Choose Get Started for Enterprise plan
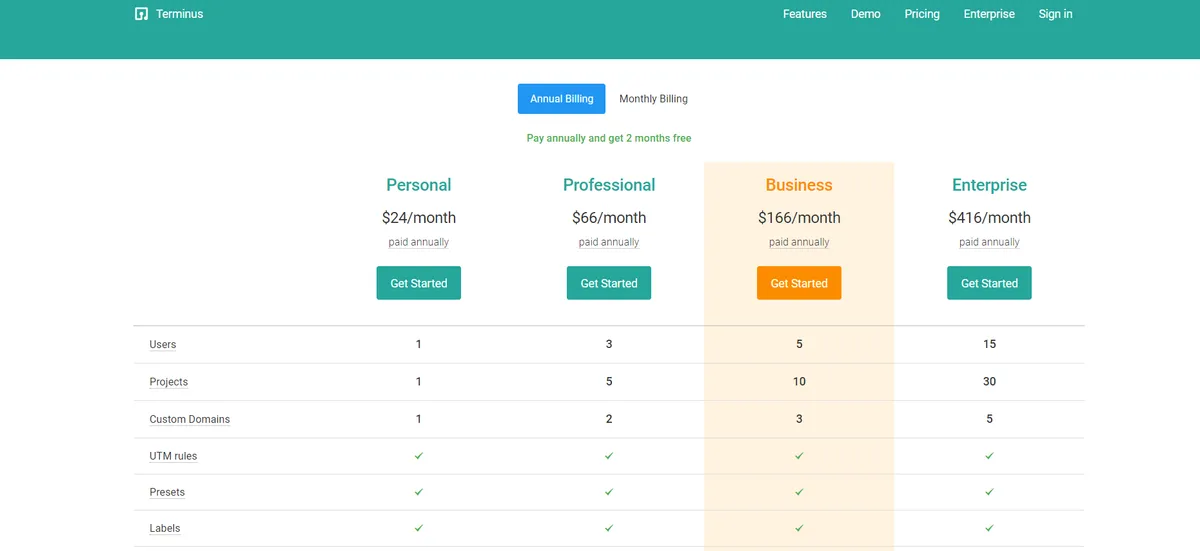This screenshot has height=551, width=1200. pos(988,283)
